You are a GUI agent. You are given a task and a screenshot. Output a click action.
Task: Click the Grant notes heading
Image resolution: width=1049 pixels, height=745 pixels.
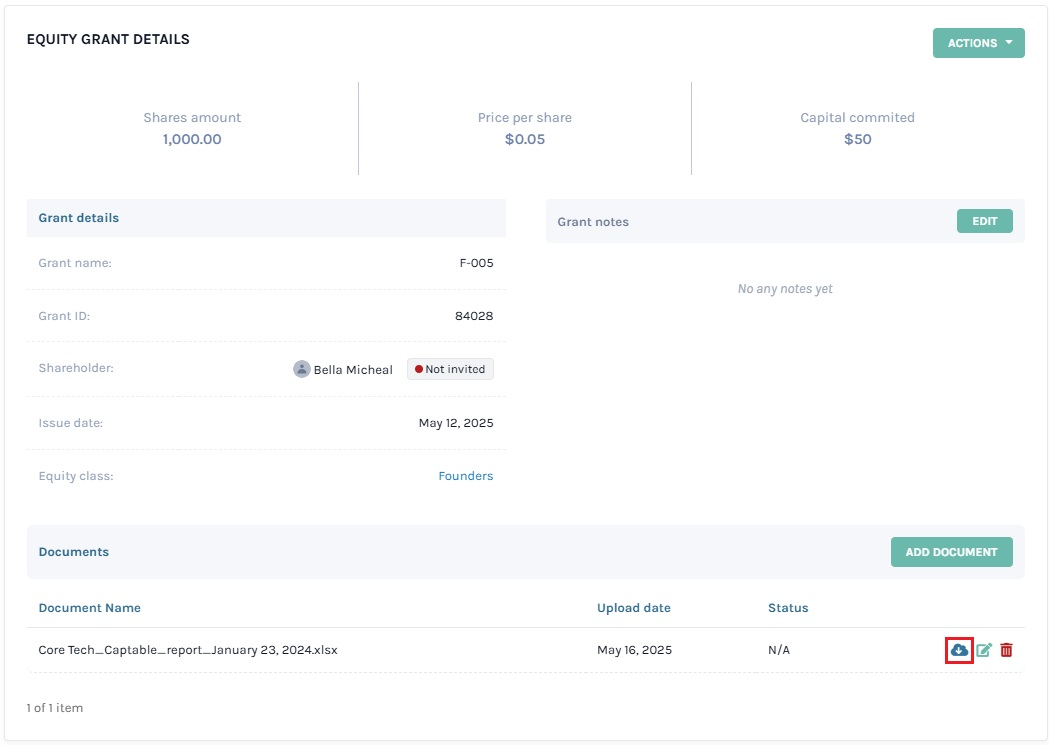593,222
